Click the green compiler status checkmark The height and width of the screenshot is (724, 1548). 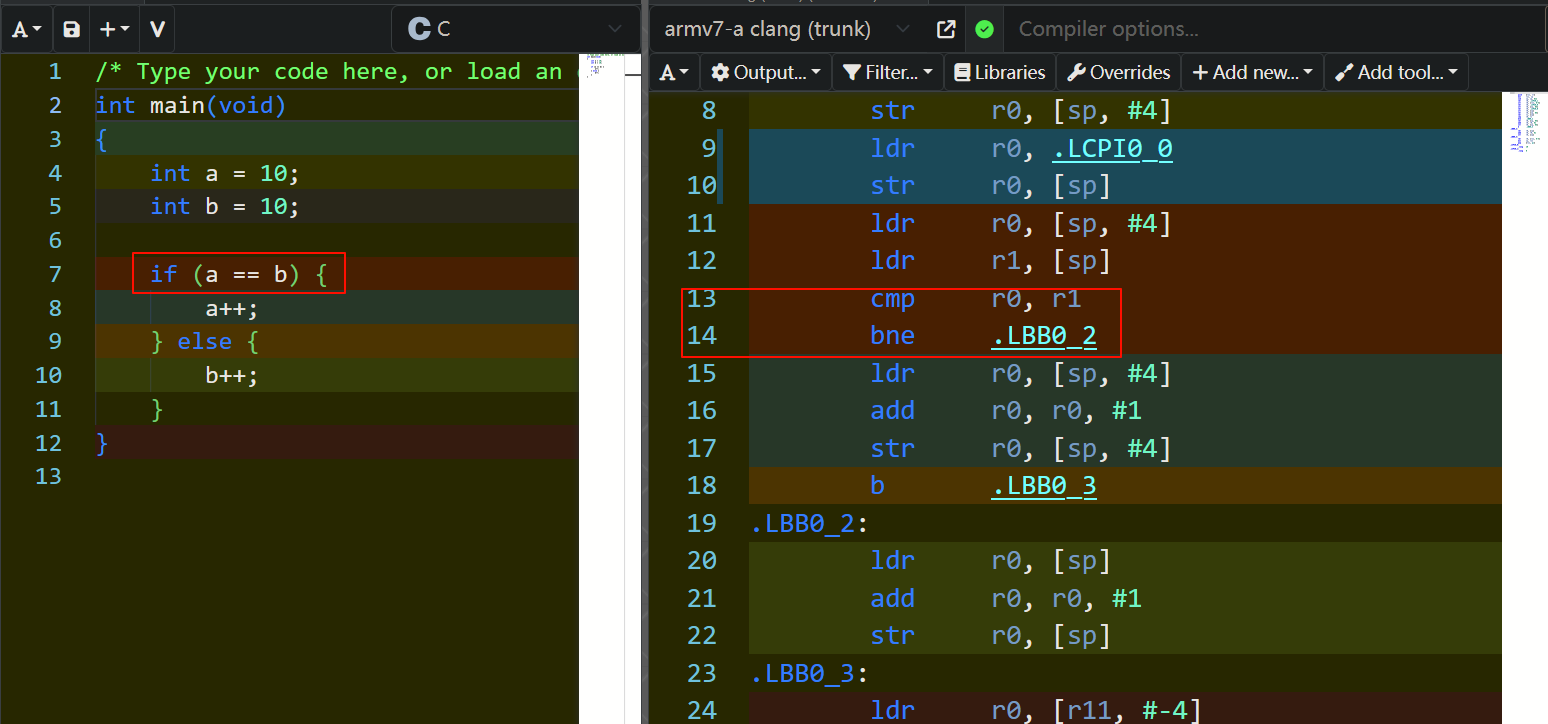tap(984, 29)
